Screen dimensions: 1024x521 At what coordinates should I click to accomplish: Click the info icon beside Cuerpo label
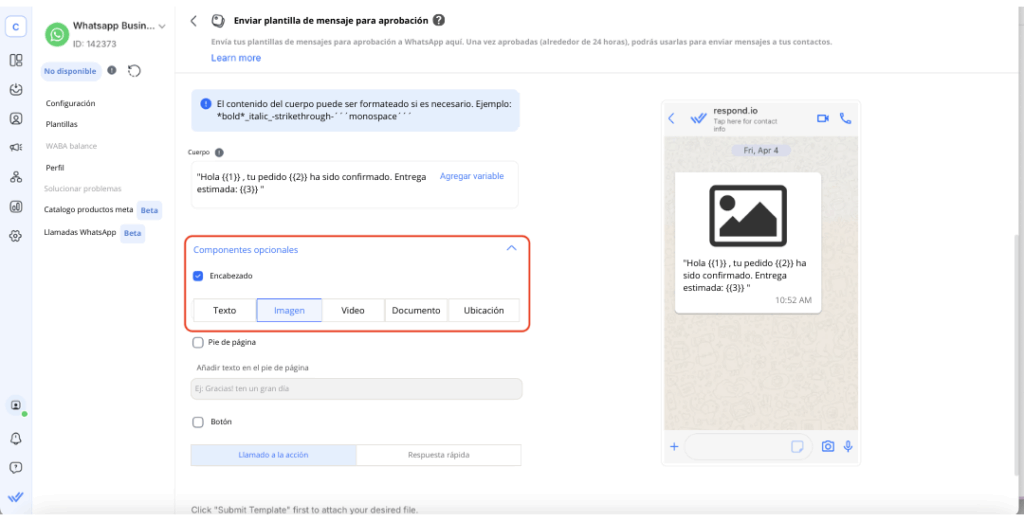tap(219, 152)
